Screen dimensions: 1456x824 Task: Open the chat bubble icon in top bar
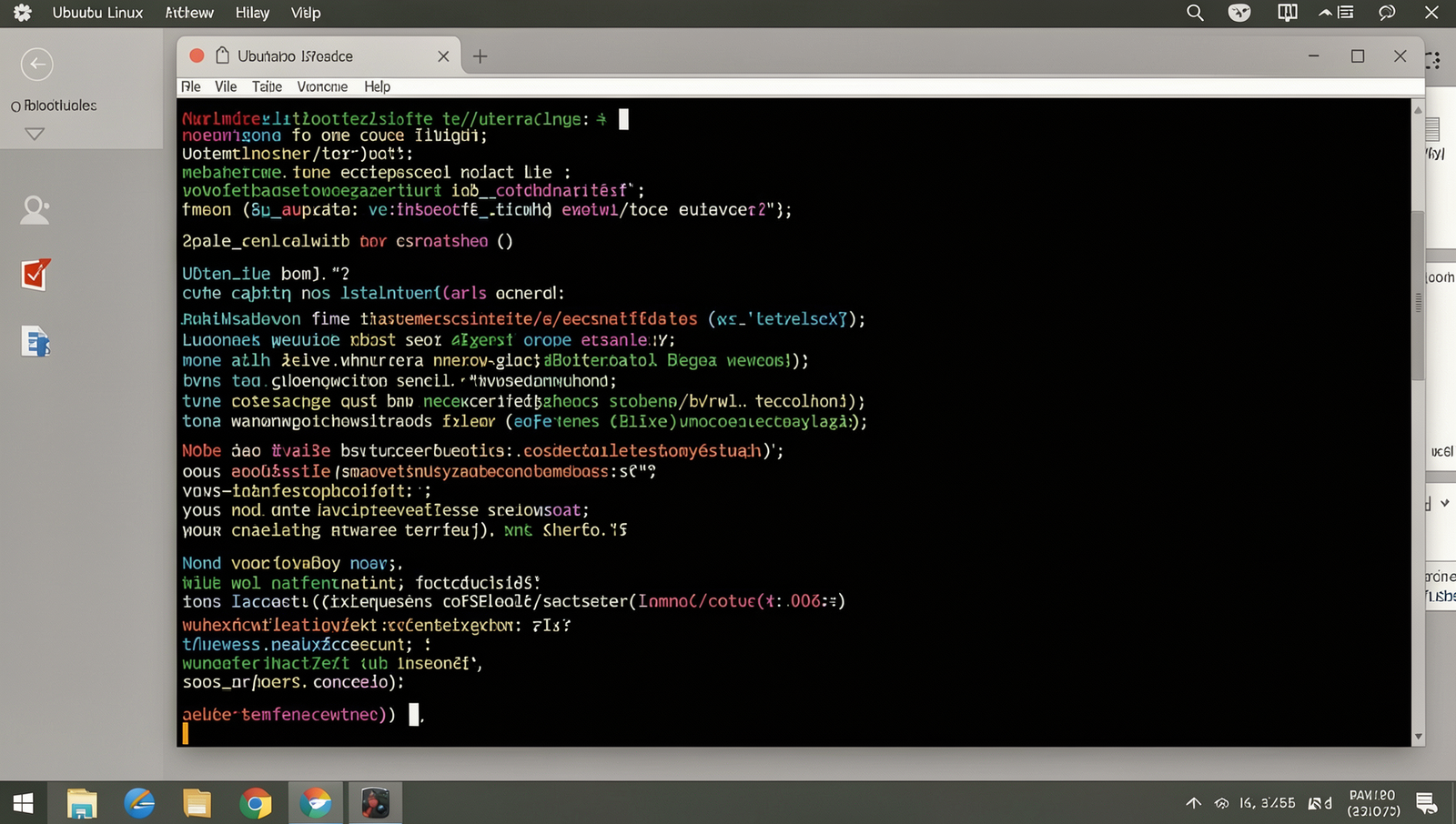pyautogui.click(x=1387, y=13)
